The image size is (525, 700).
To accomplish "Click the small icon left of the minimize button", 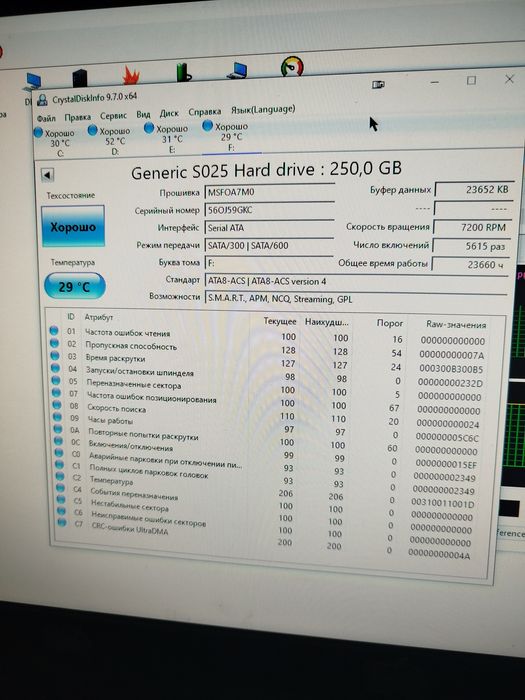I will tap(378, 84).
